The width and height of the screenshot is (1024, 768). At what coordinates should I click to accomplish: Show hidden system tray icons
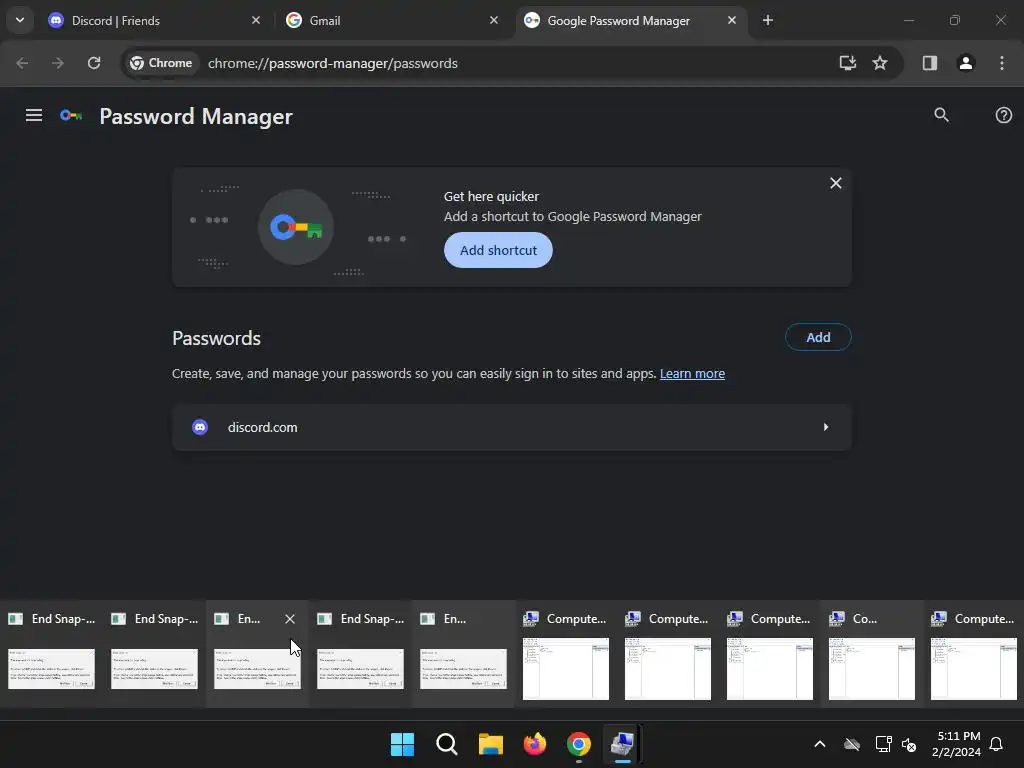coord(820,744)
